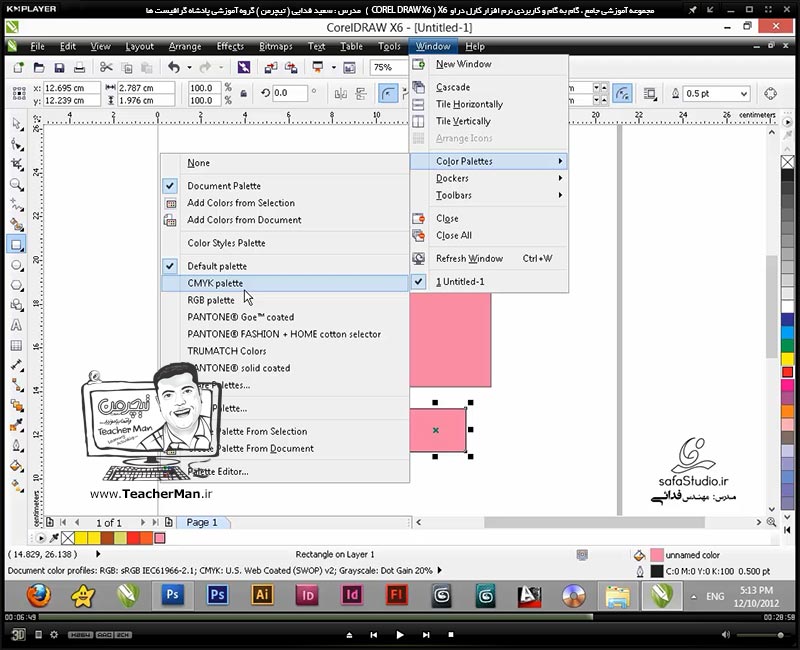Select the Ellipse tool
The height and width of the screenshot is (650, 800).
(x=17, y=265)
